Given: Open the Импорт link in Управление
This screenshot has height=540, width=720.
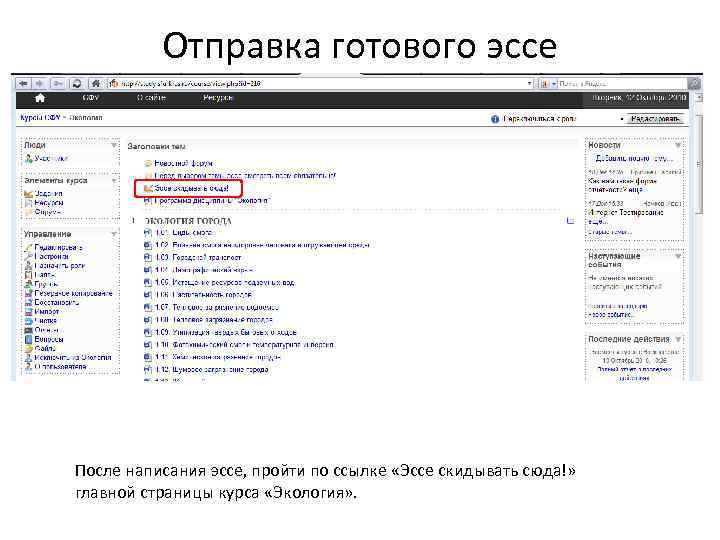Looking at the screenshot, I should click(x=47, y=311).
